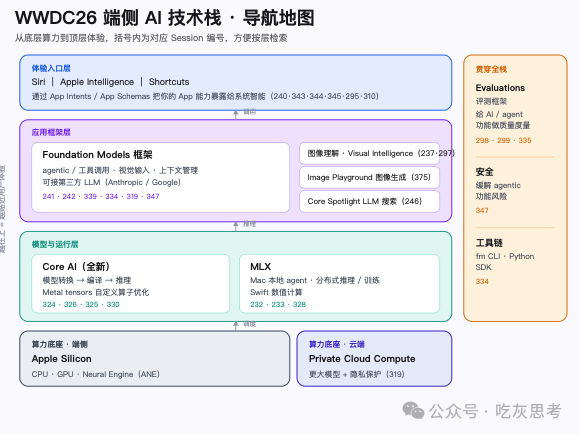Viewport: 580px width, 434px height.
Task: Click the "fm CLI · Python" line
Action: (505, 256)
